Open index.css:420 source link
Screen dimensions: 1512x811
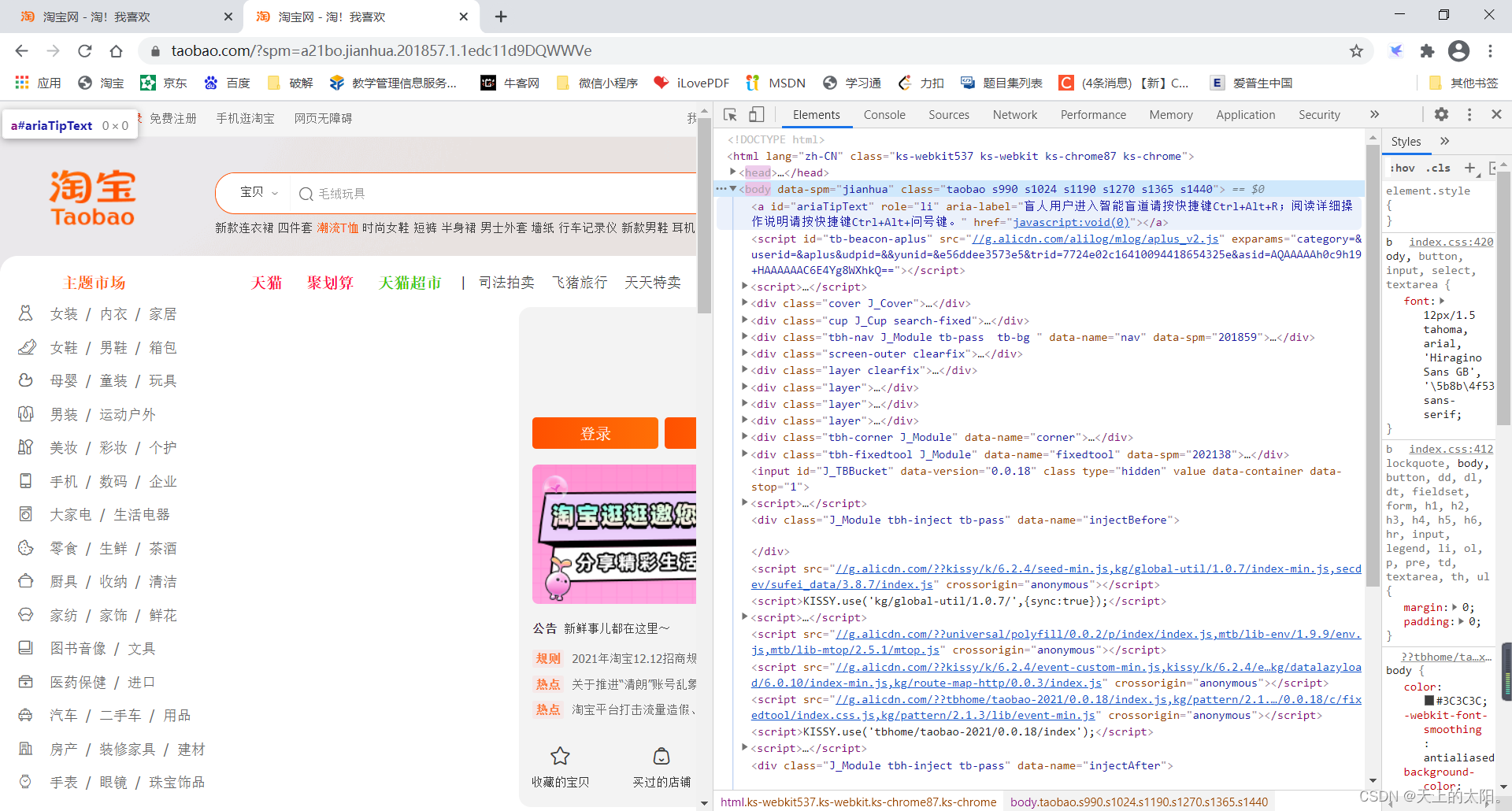1451,242
